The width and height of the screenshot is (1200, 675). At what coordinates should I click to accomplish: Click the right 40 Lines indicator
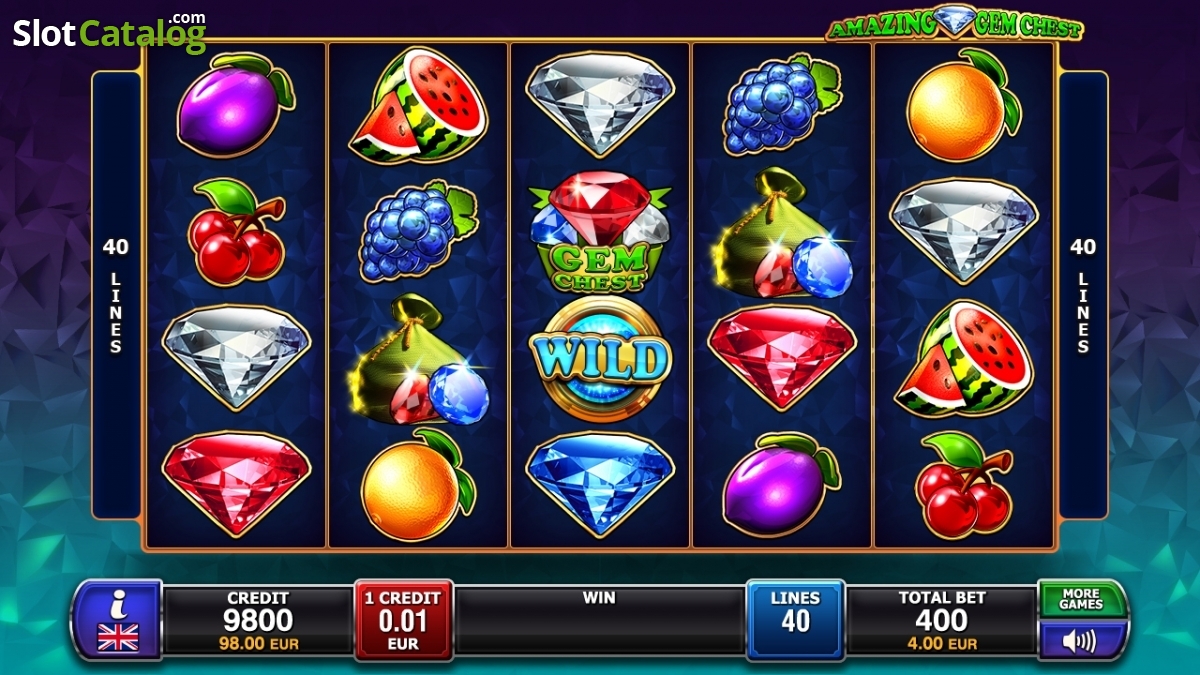pos(1083,295)
